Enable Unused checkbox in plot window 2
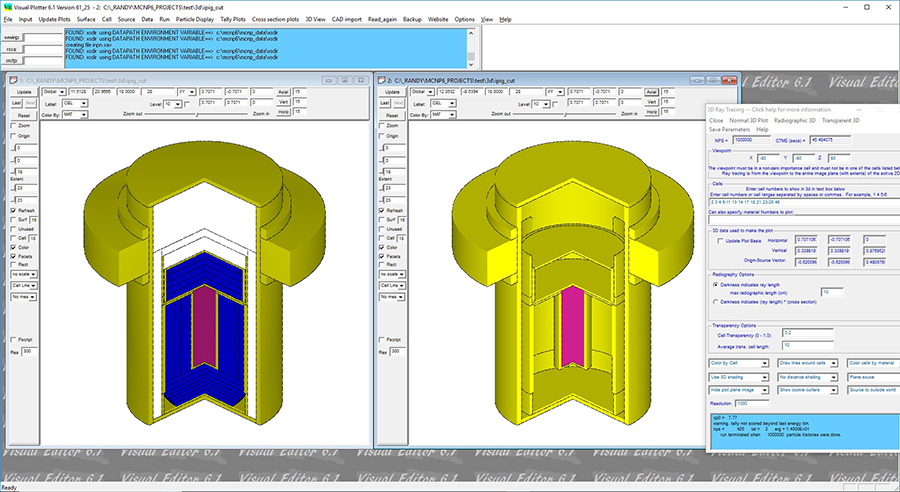Image resolution: width=900 pixels, height=492 pixels. click(x=382, y=229)
